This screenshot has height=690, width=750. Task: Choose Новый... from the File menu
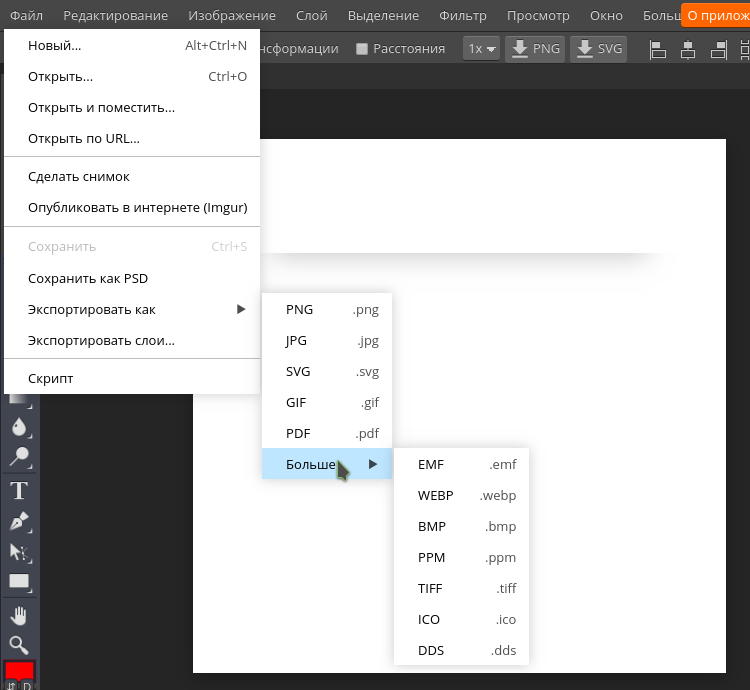tap(132, 45)
